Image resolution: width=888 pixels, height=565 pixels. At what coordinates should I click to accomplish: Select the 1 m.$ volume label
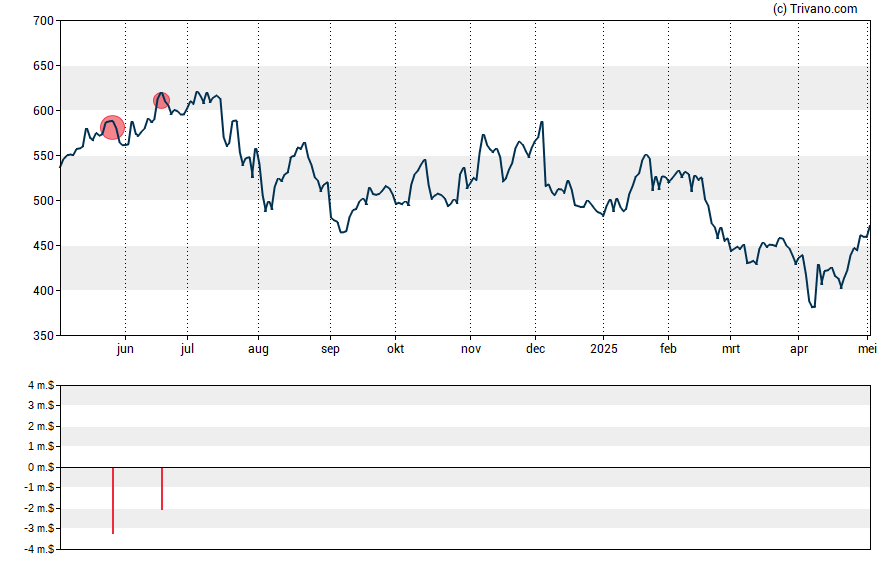coord(41,447)
